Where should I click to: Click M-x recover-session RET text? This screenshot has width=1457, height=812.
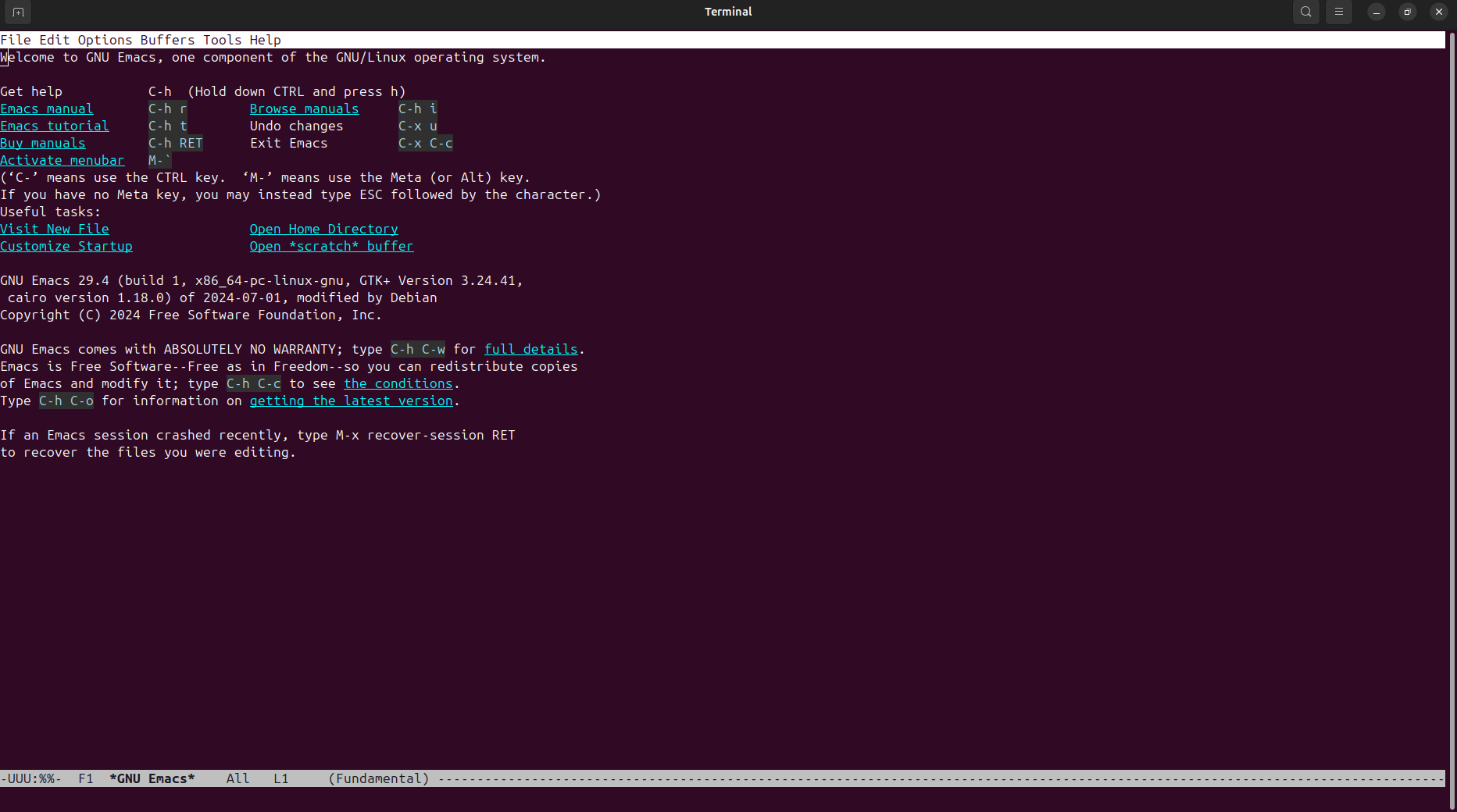point(426,435)
